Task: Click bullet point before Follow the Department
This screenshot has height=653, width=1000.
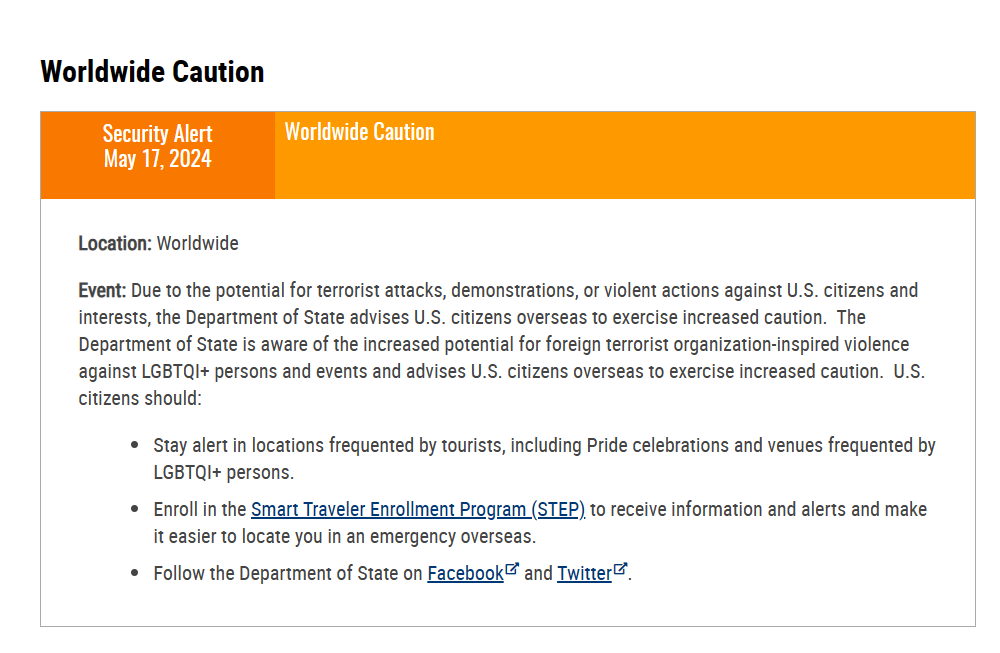Action: tap(134, 573)
